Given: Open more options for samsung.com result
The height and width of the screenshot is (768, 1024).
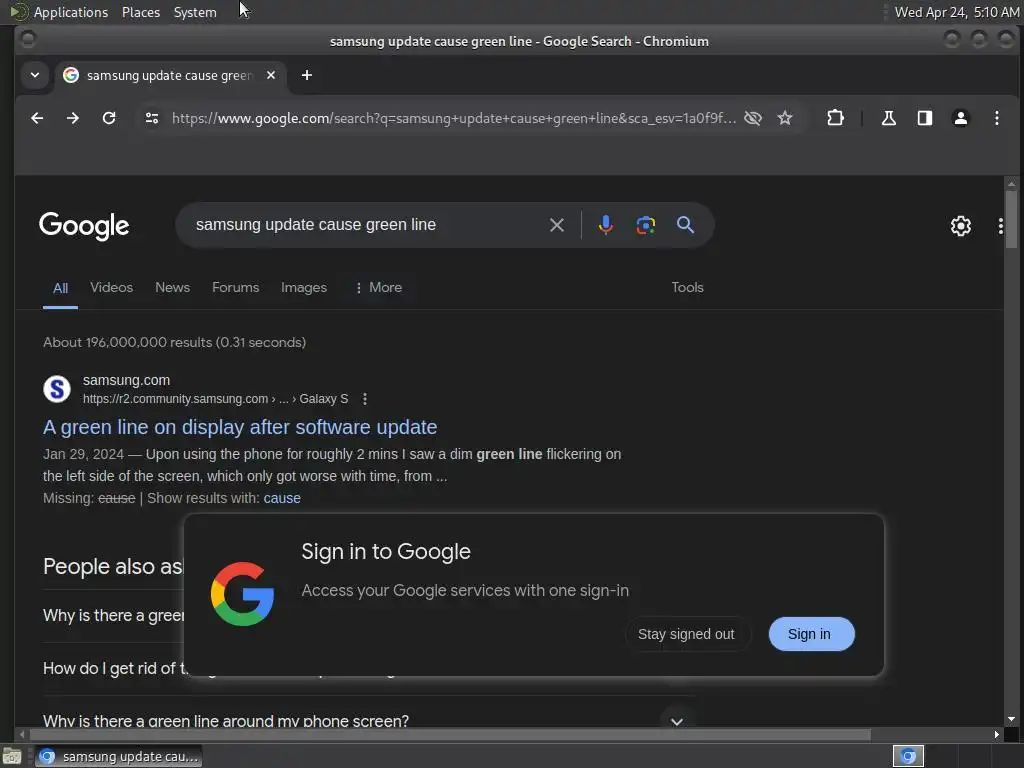Looking at the screenshot, I should (x=365, y=398).
